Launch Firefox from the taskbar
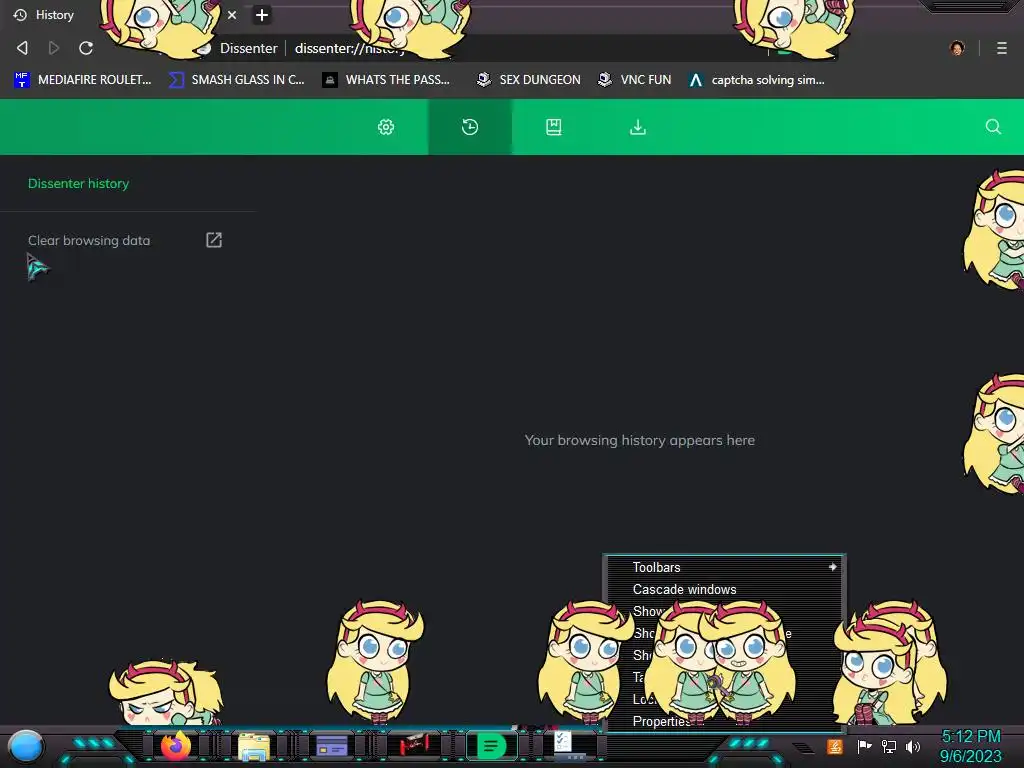This screenshot has height=768, width=1024. coord(176,746)
